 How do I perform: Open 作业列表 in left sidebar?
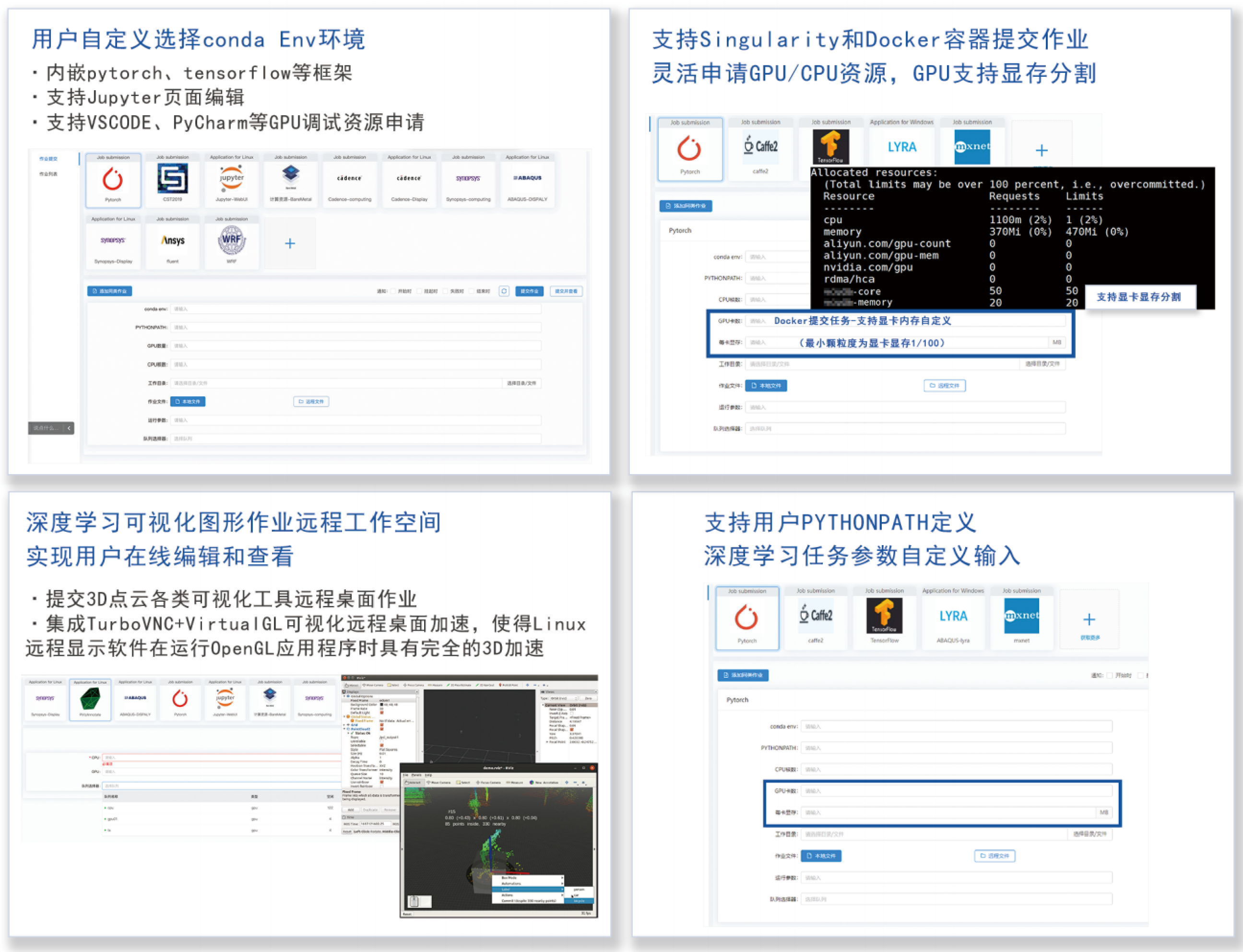coord(48,174)
